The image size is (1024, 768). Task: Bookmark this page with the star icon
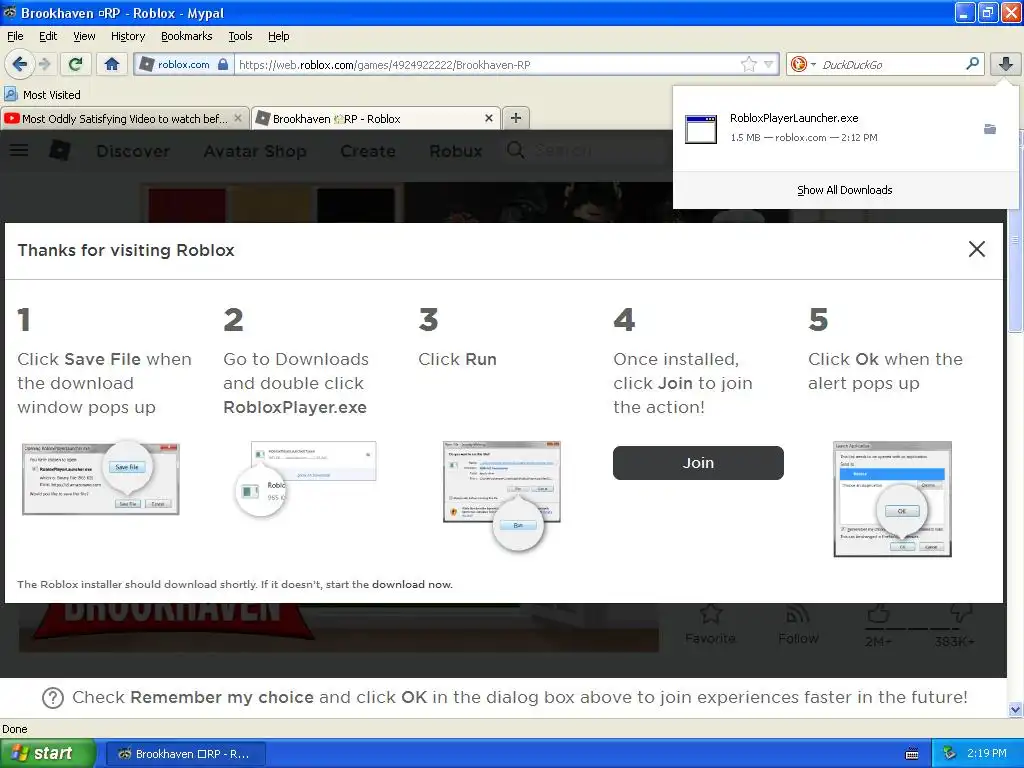click(x=748, y=64)
